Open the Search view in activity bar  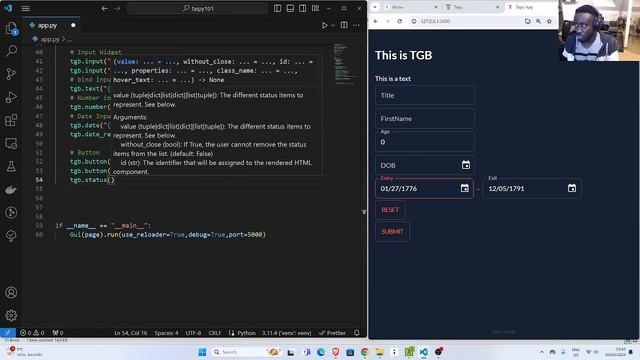(x=11, y=51)
